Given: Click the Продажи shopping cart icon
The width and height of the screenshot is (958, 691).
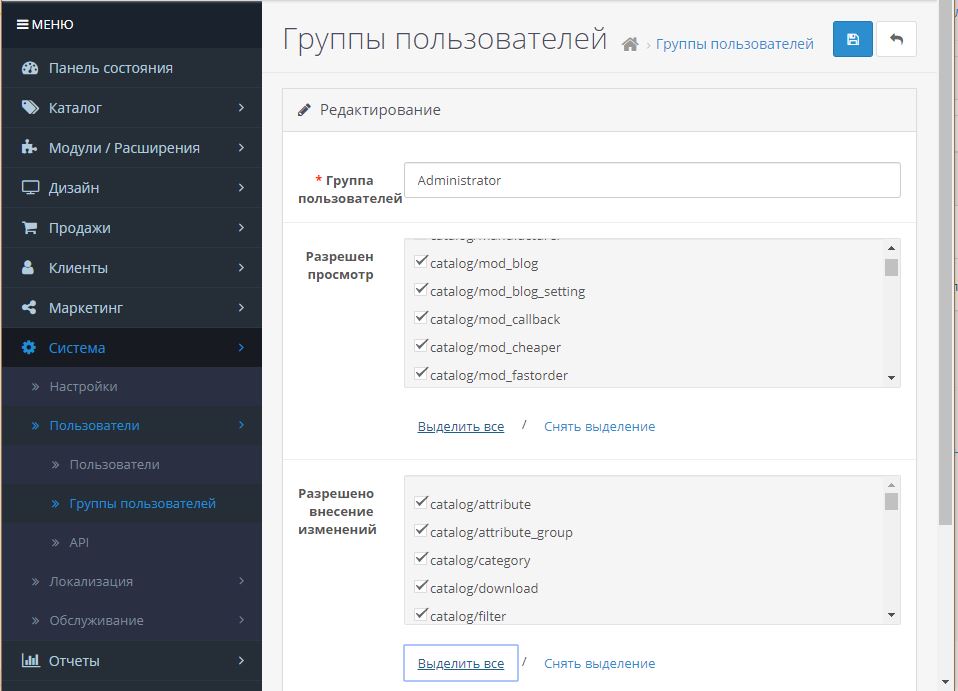Looking at the screenshot, I should (x=29, y=228).
